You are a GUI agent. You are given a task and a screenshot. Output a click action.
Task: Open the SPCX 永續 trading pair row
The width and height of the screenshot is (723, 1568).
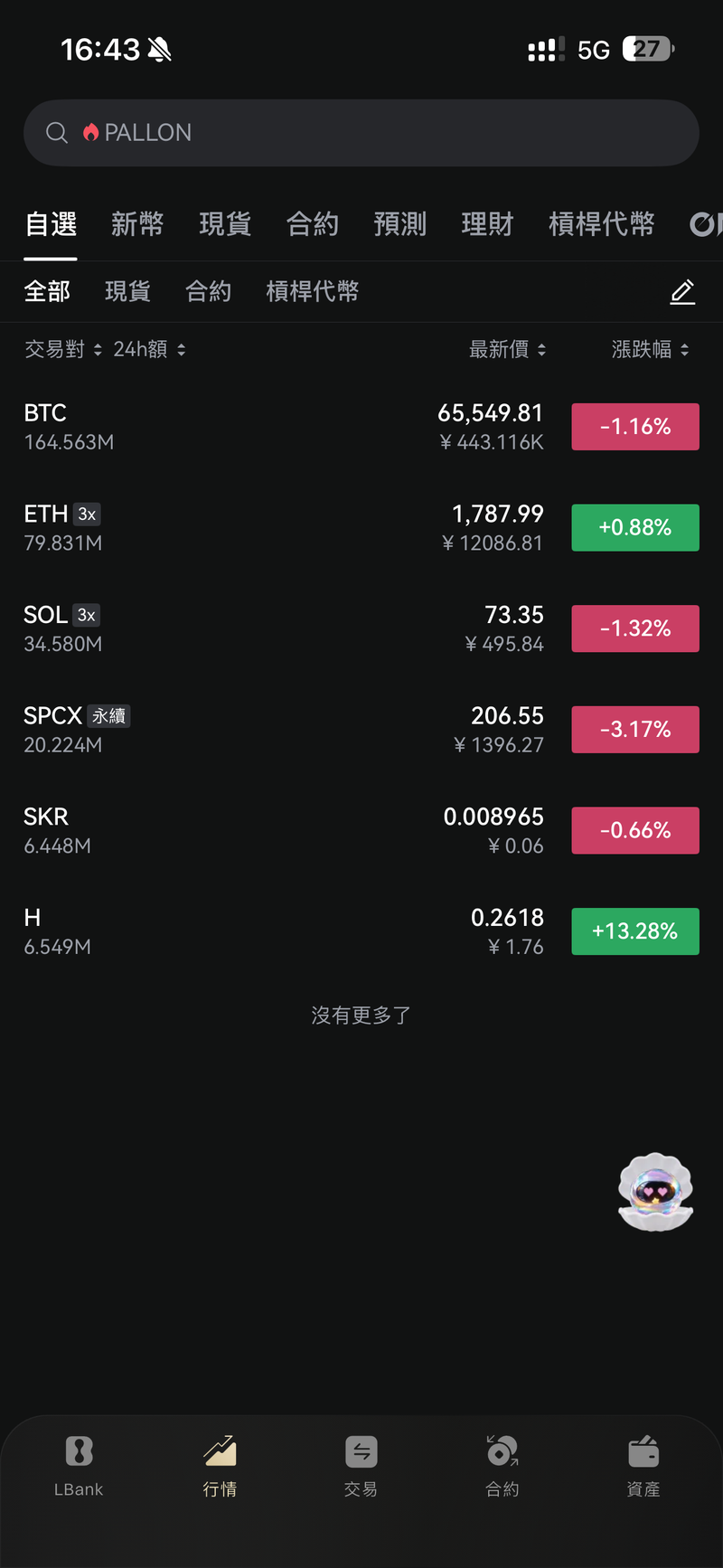tap(361, 730)
